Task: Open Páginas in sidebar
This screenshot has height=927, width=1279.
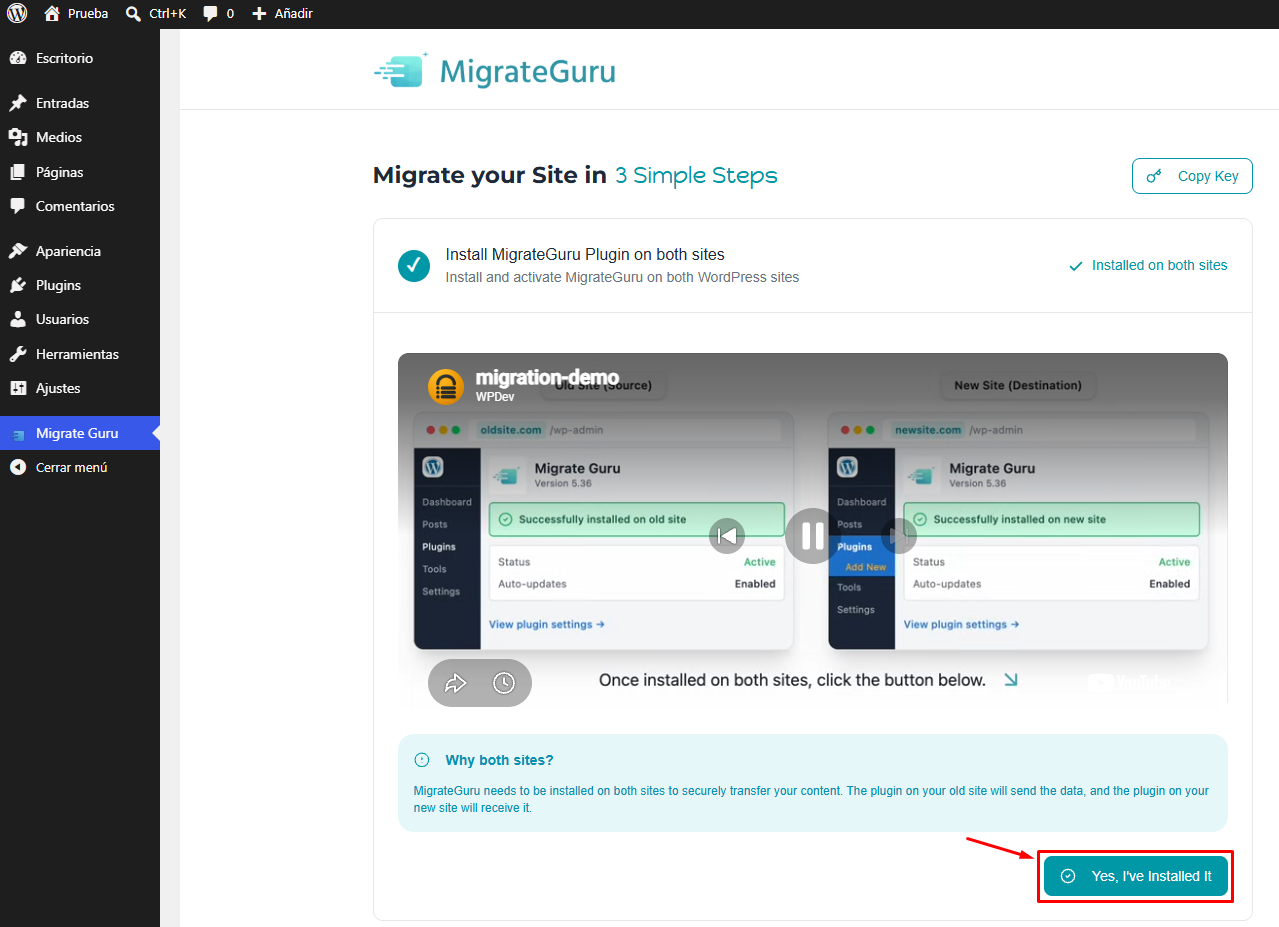Action: [x=80, y=172]
